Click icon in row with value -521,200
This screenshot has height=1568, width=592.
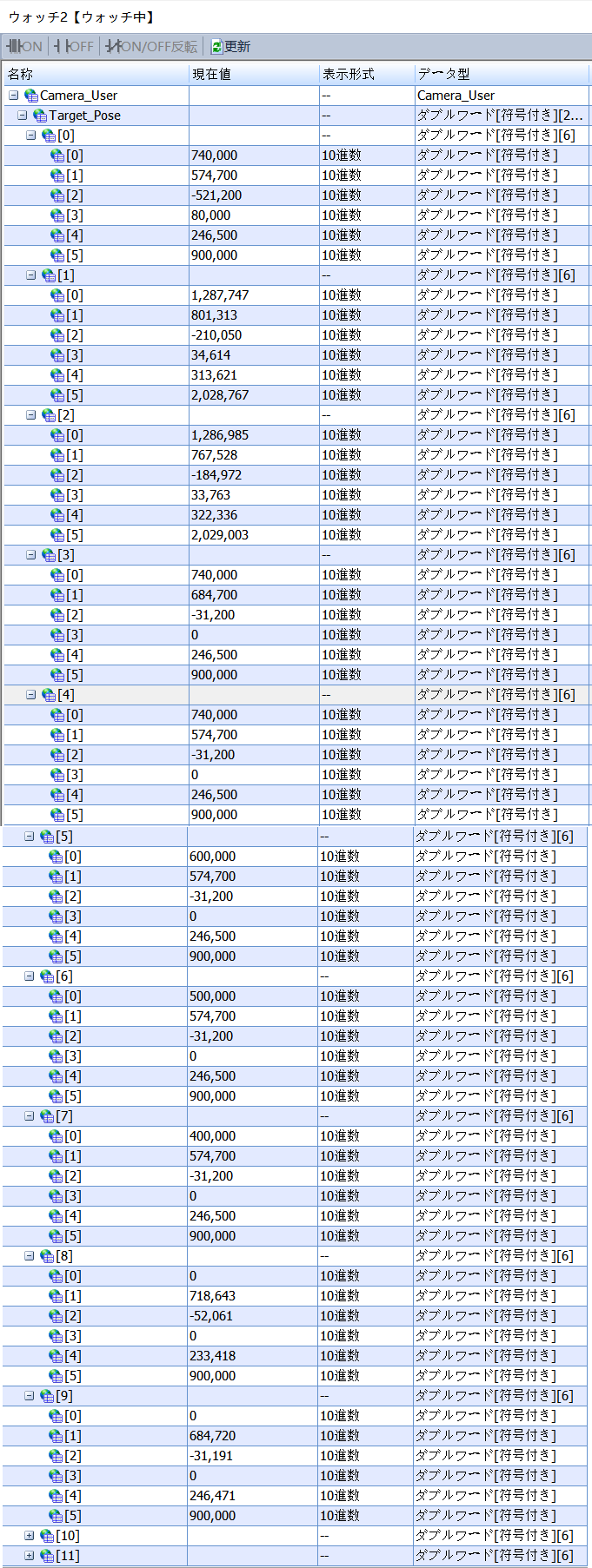[57, 195]
